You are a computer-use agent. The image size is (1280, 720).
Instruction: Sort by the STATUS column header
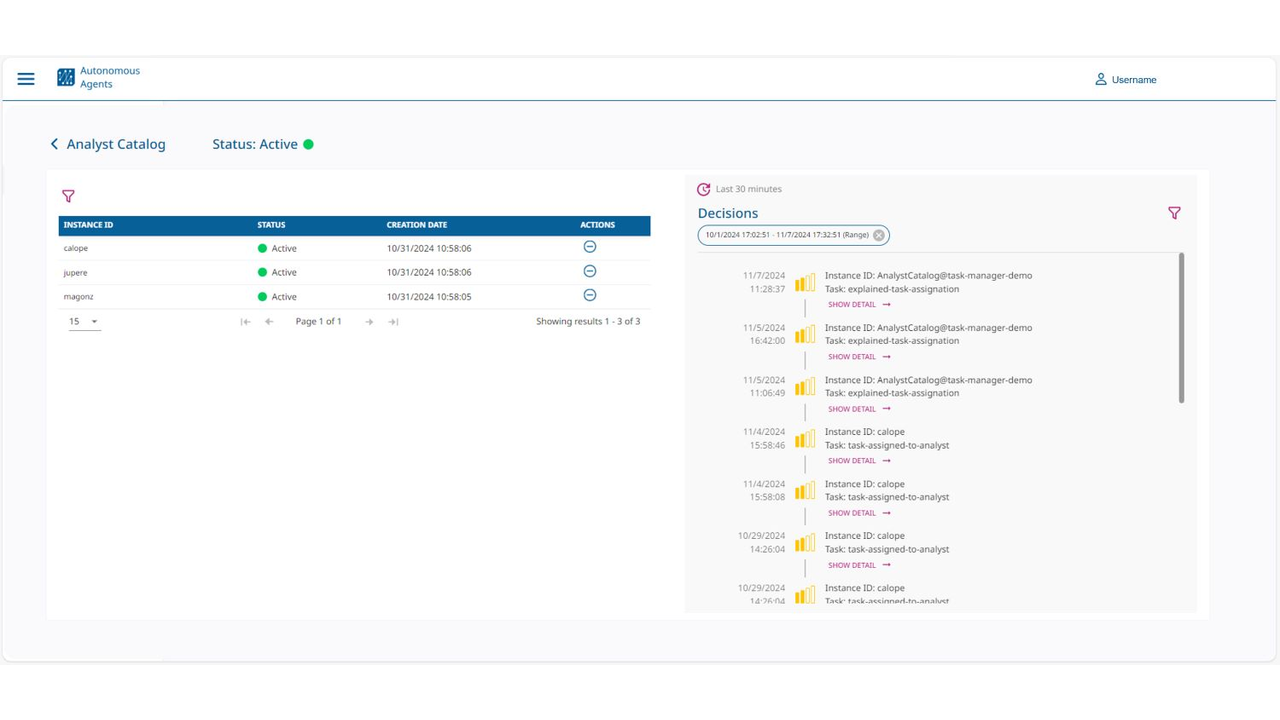pos(271,225)
